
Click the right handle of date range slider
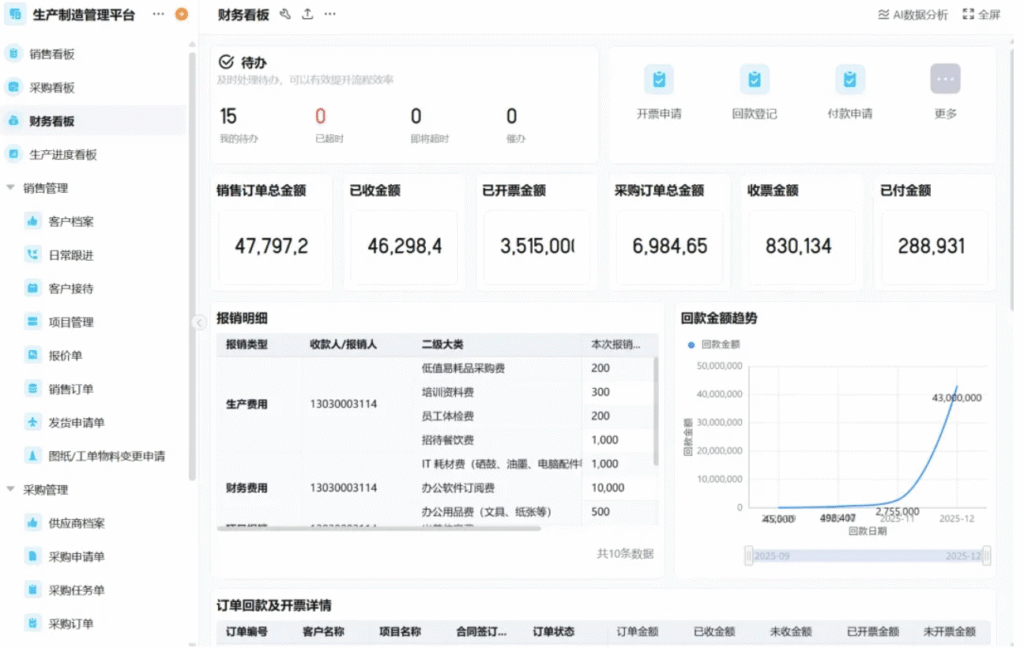(986, 555)
